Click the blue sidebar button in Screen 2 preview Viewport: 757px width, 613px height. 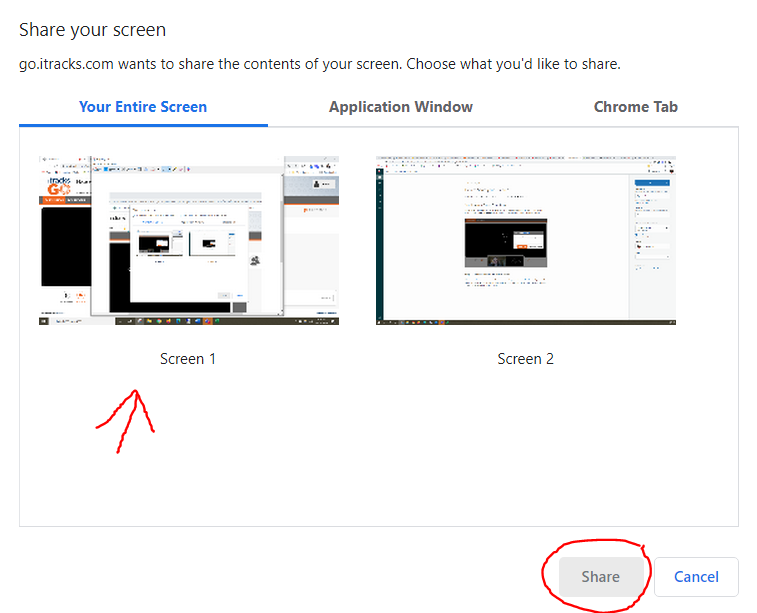pos(652,183)
